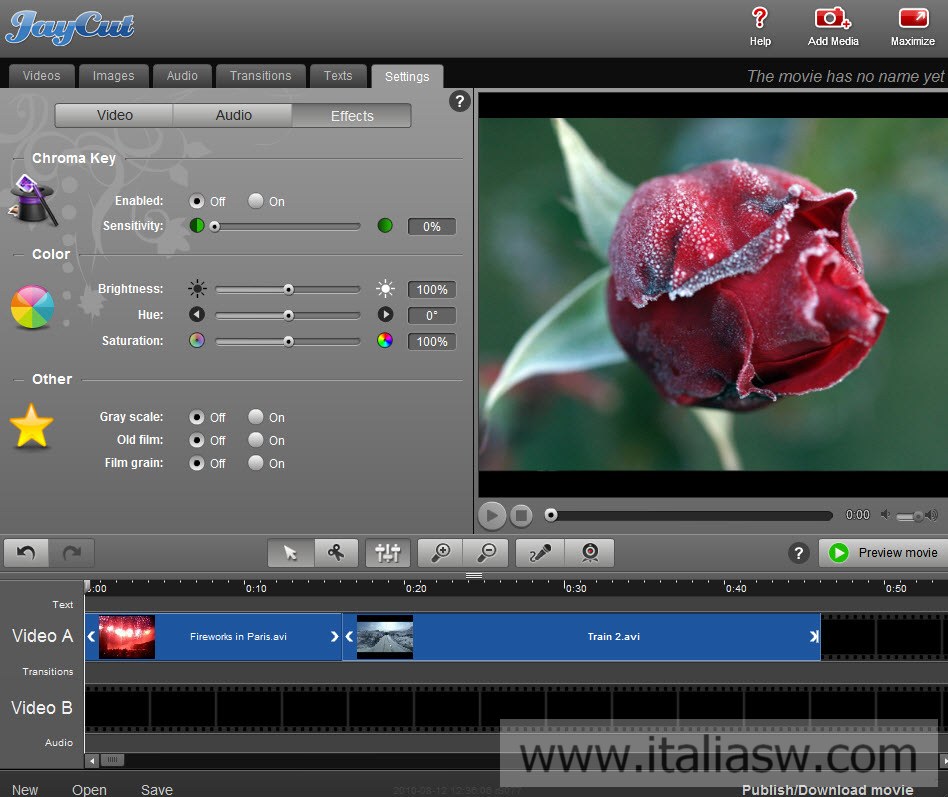This screenshot has width=948, height=797.
Task: Click left edge arrow of Train 2 clip
Action: pyautogui.click(x=350, y=636)
